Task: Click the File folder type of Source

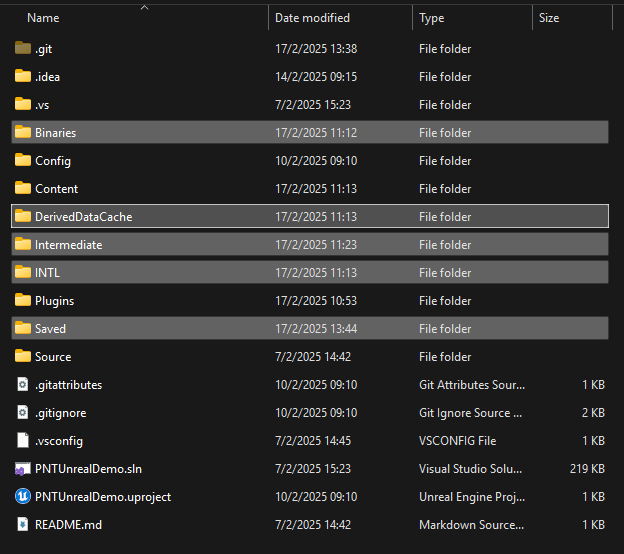Action: point(445,357)
